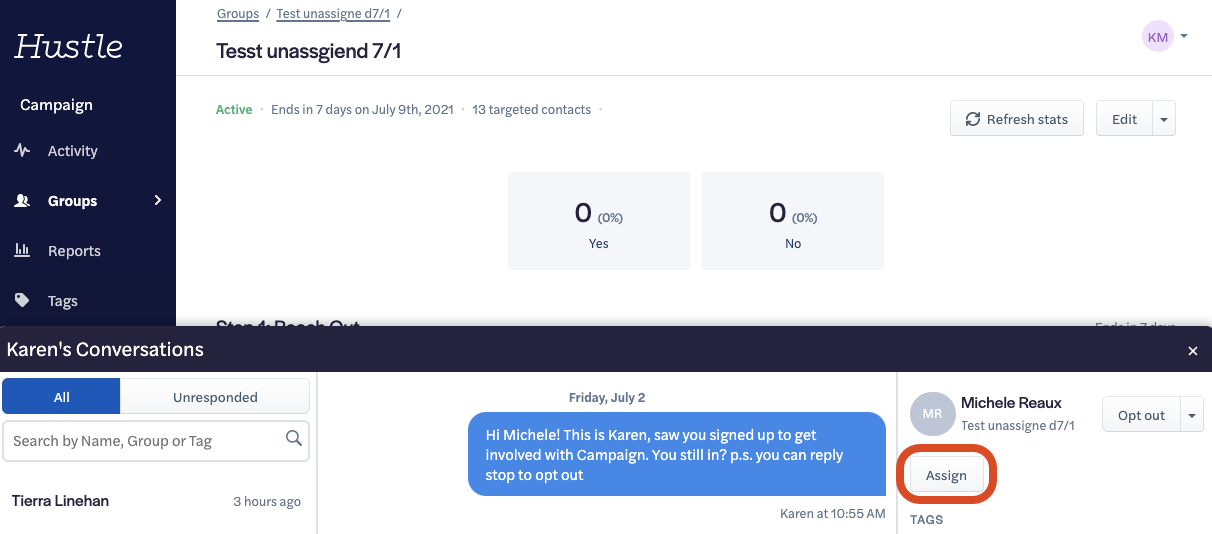Click the Activity pulse icon in sidebar

tap(22, 151)
